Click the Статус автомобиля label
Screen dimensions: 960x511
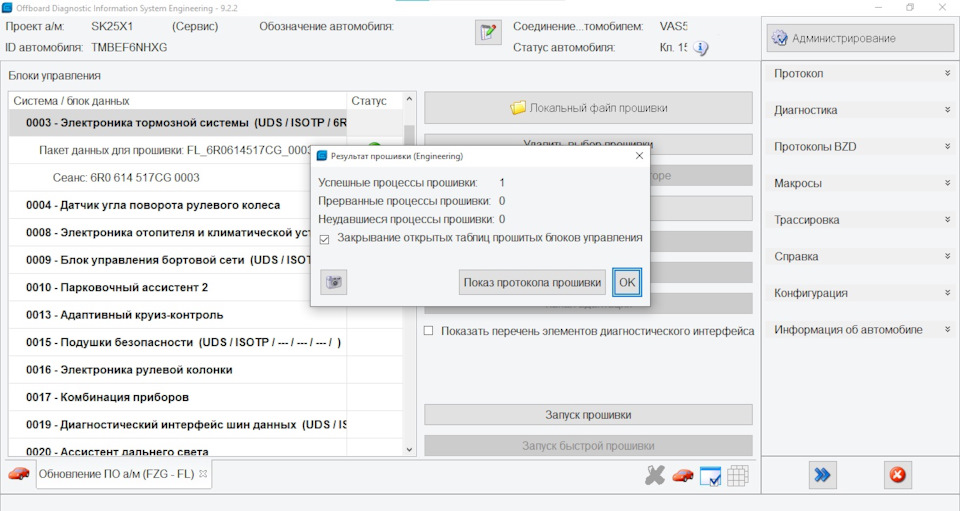tap(564, 47)
